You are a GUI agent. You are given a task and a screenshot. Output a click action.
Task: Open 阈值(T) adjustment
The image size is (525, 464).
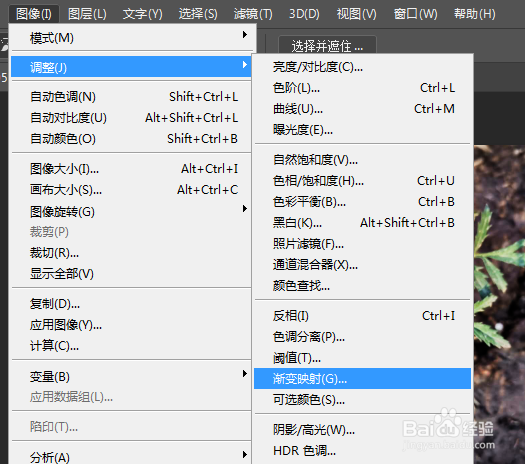362,358
